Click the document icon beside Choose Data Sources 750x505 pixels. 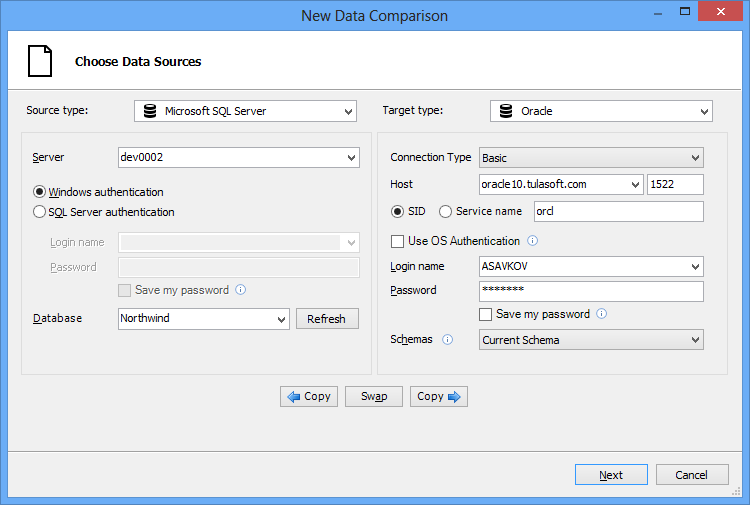point(40,61)
